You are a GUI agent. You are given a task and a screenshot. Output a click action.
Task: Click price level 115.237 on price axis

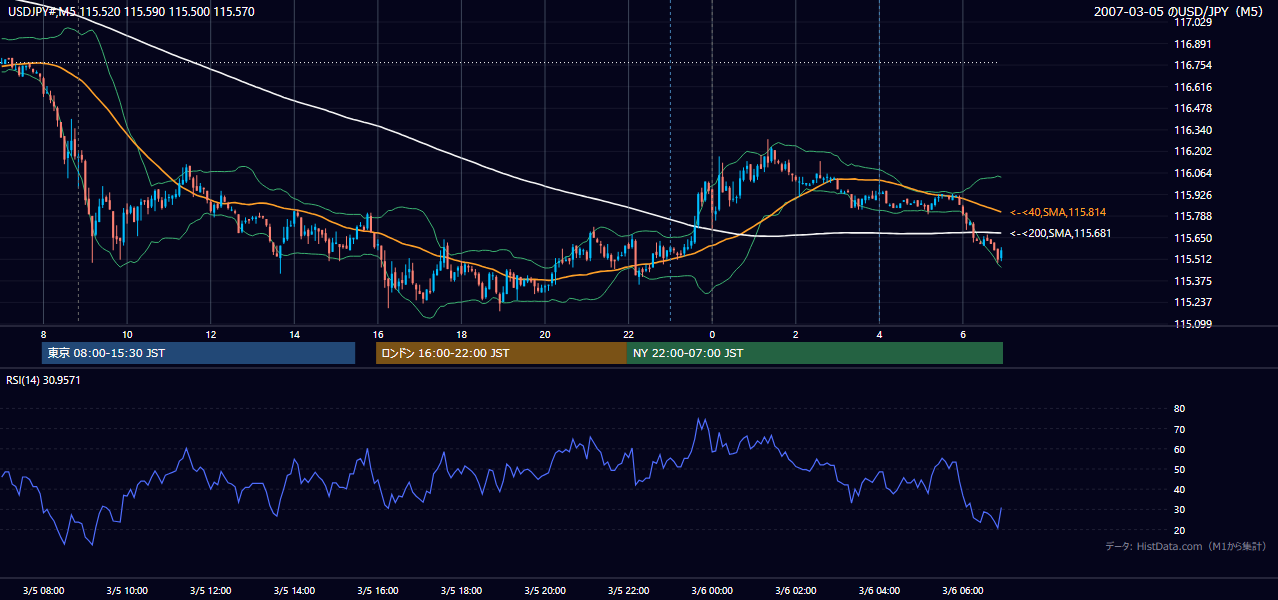click(1192, 302)
